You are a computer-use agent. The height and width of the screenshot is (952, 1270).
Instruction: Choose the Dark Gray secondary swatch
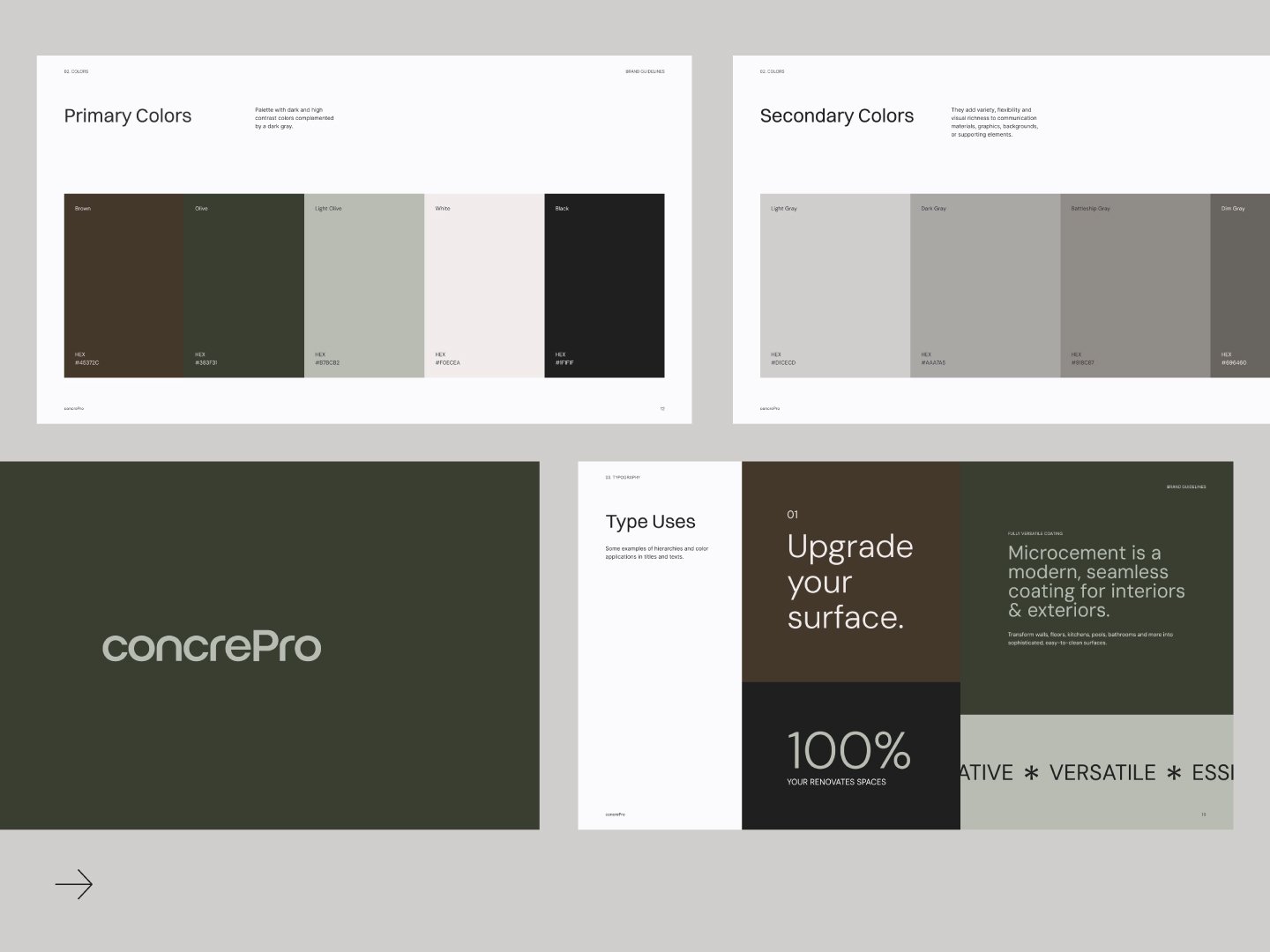(985, 286)
